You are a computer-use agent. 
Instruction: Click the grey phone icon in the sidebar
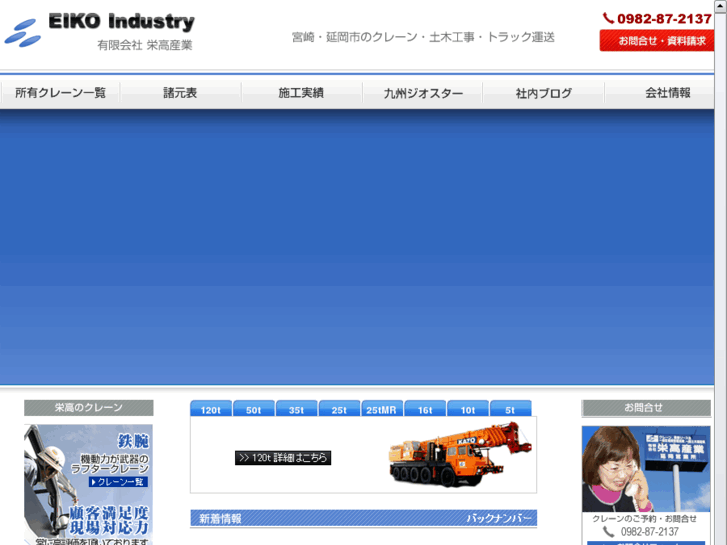pyautogui.click(x=609, y=532)
